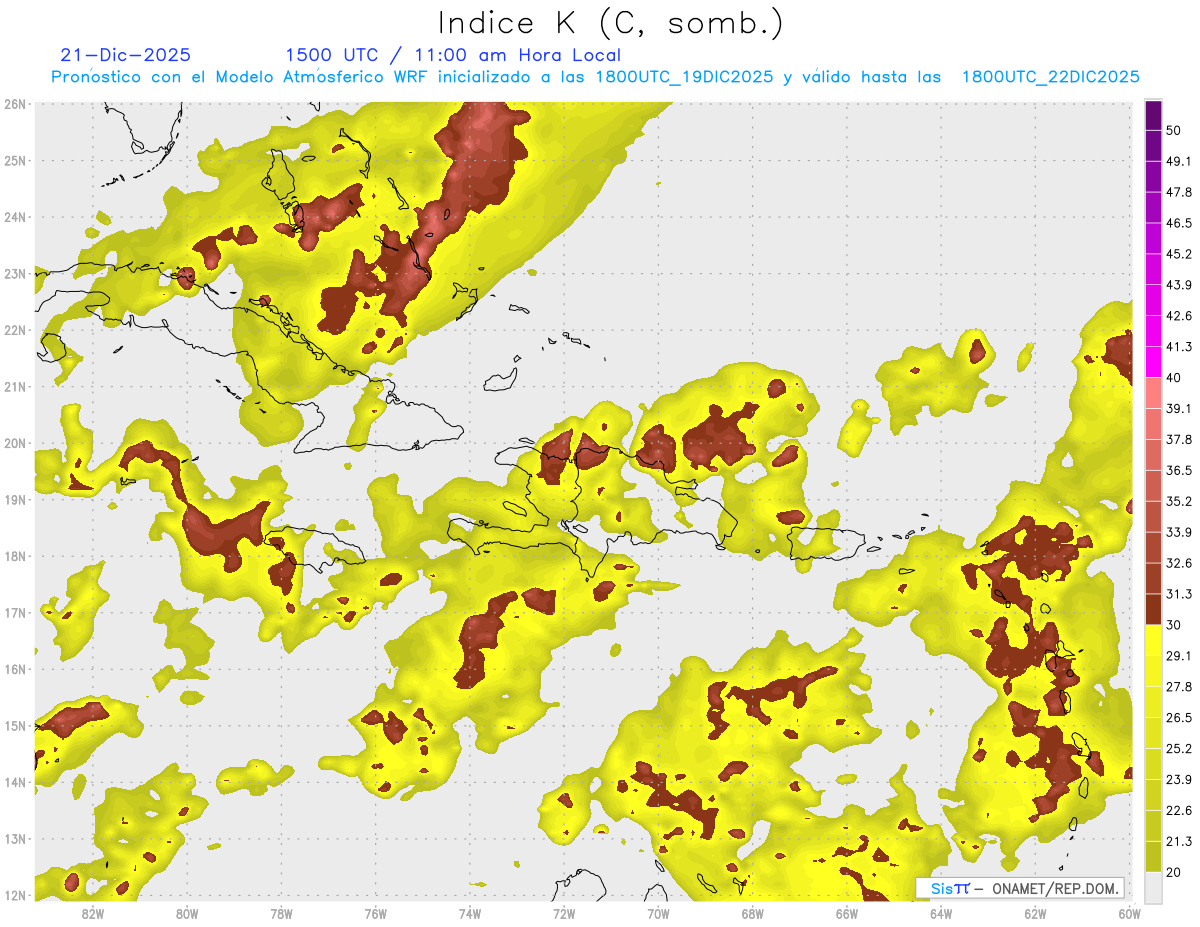Click the 22N latitude label
1200x927 pixels.
click(16, 330)
